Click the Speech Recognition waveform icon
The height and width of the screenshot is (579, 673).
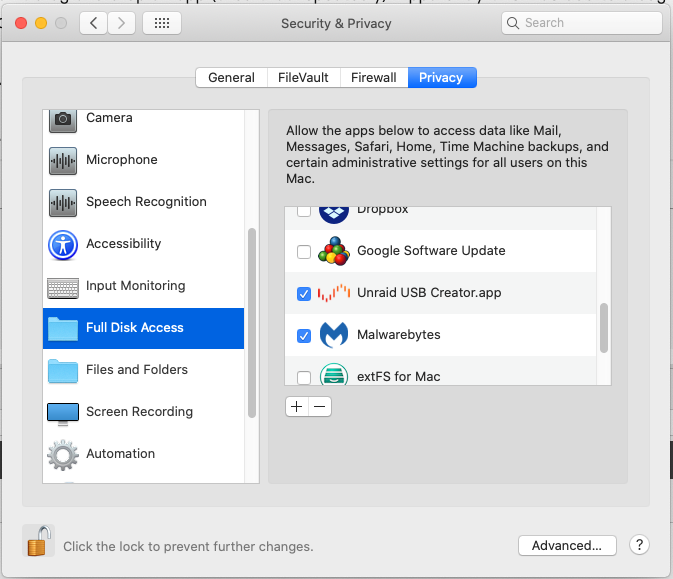(63, 203)
